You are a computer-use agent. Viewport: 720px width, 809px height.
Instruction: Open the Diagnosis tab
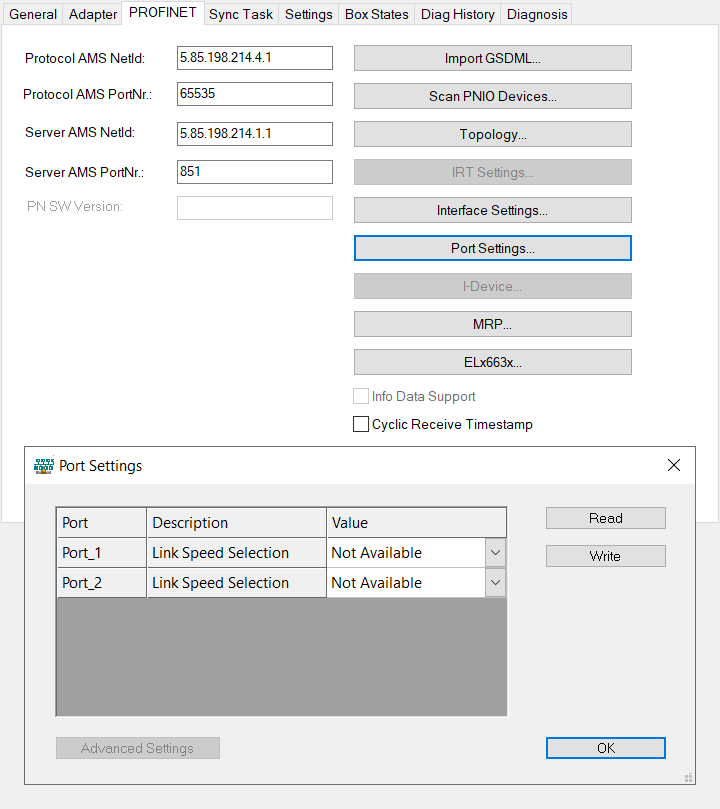(537, 14)
